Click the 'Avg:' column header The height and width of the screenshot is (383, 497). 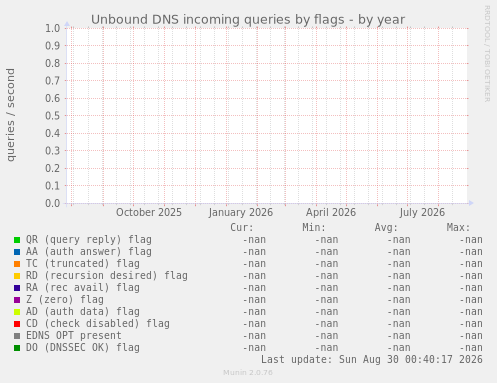pos(386,228)
